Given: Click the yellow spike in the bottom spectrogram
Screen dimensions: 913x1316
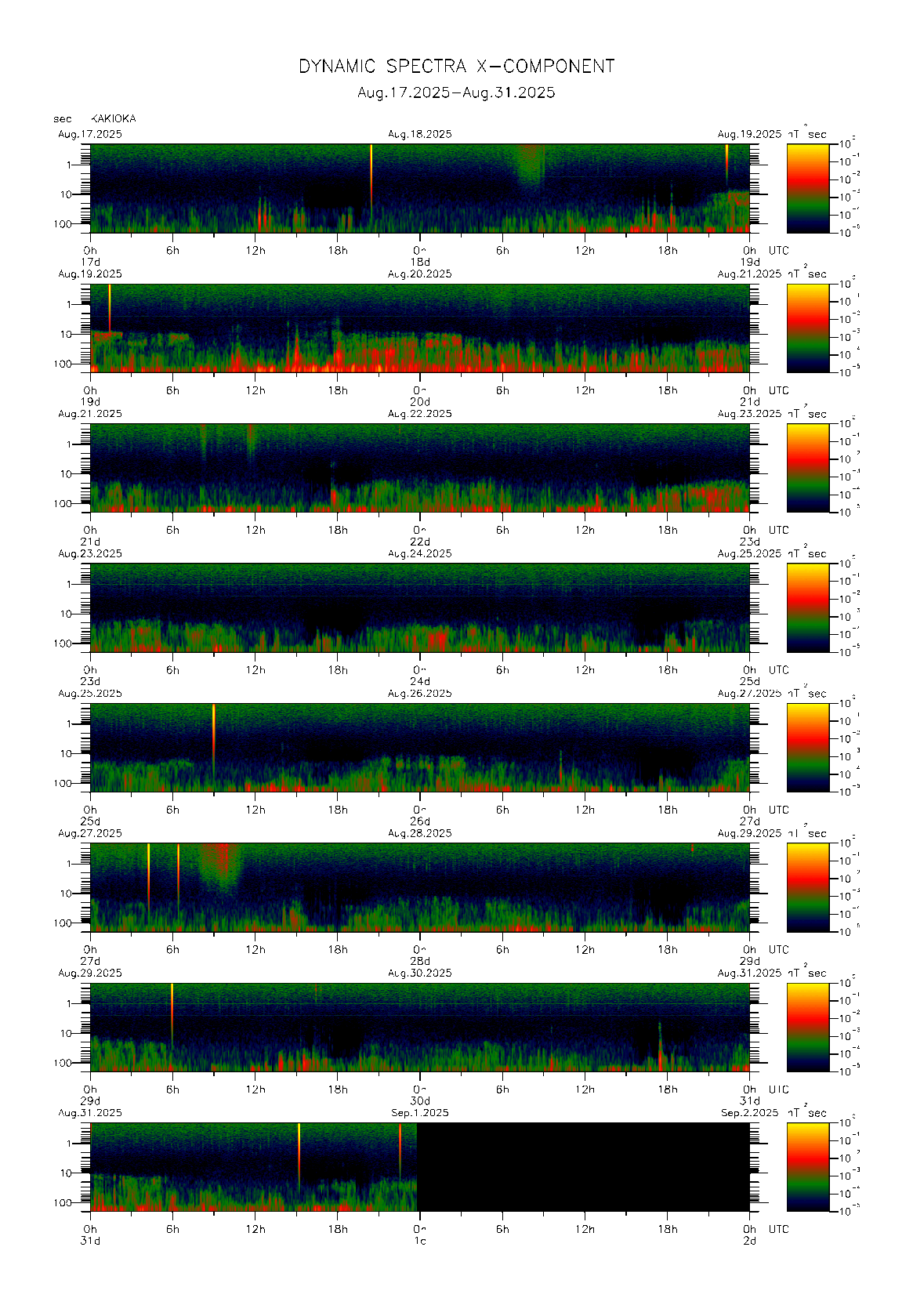Looking at the screenshot, I should [299, 1152].
